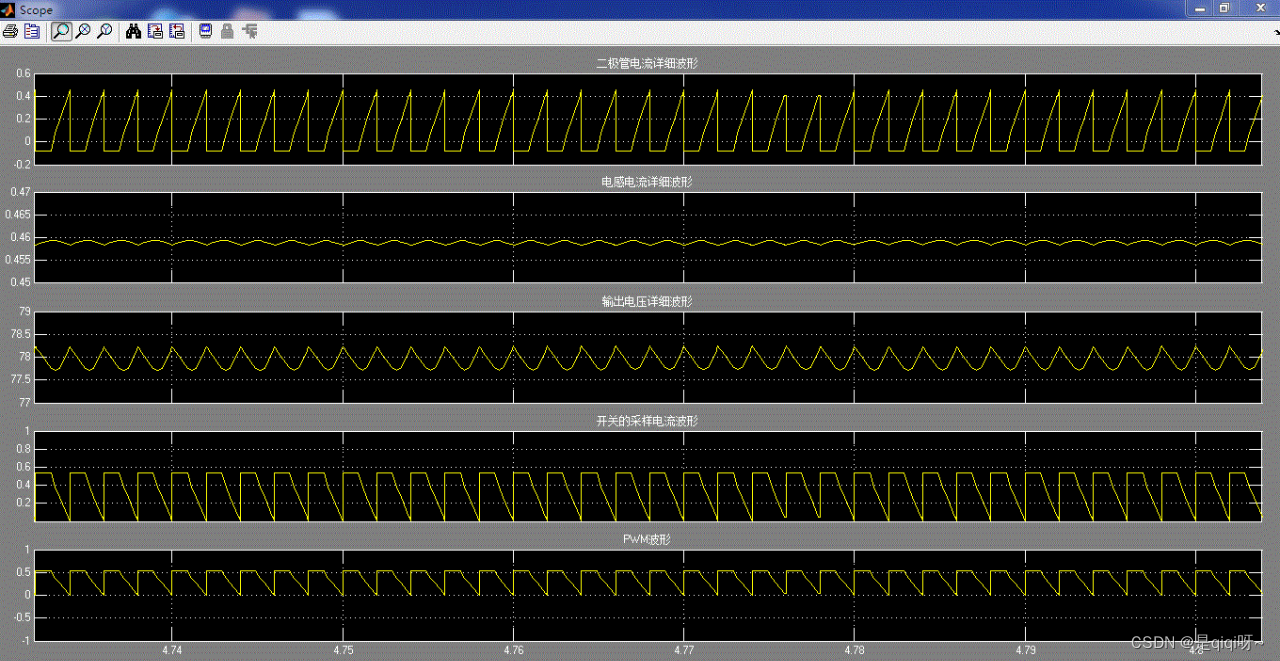Image resolution: width=1280 pixels, height=661 pixels.
Task: Click the MATLAB logo in the title bar
Action: [x=8, y=9]
